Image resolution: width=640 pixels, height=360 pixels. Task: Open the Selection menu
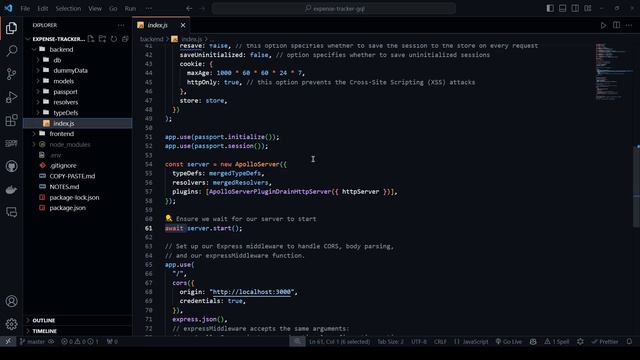coord(68,8)
